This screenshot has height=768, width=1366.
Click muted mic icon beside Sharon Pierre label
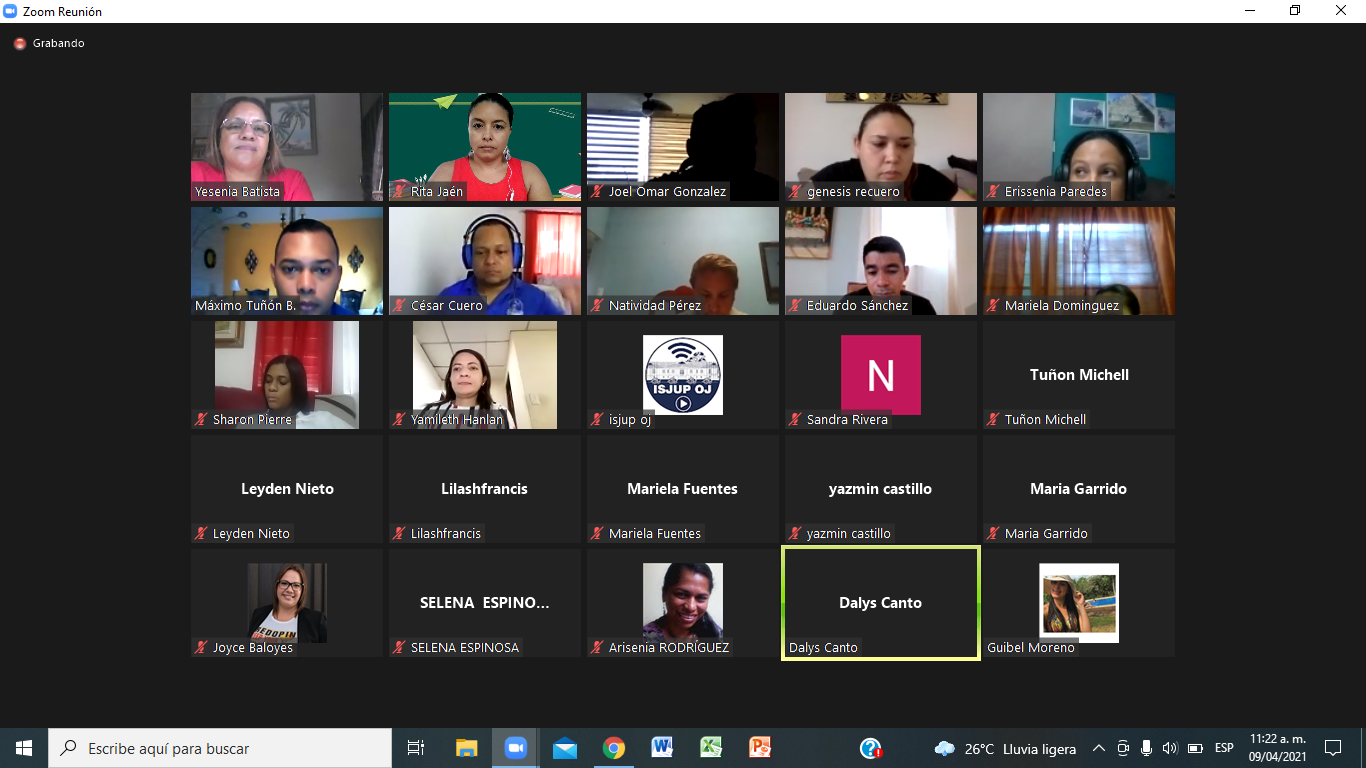[x=202, y=419]
